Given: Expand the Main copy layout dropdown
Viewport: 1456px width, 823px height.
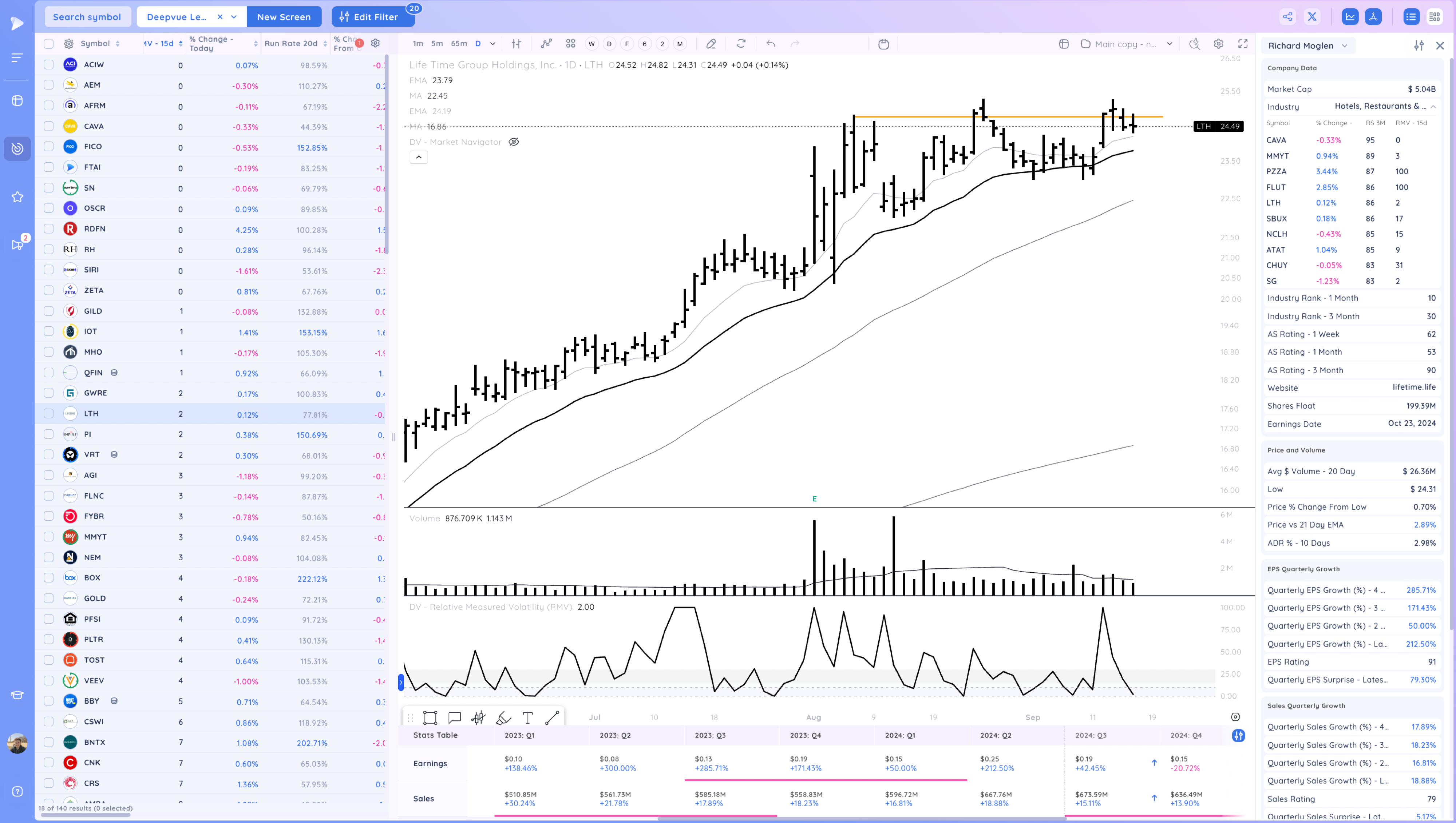Looking at the screenshot, I should 1169,44.
